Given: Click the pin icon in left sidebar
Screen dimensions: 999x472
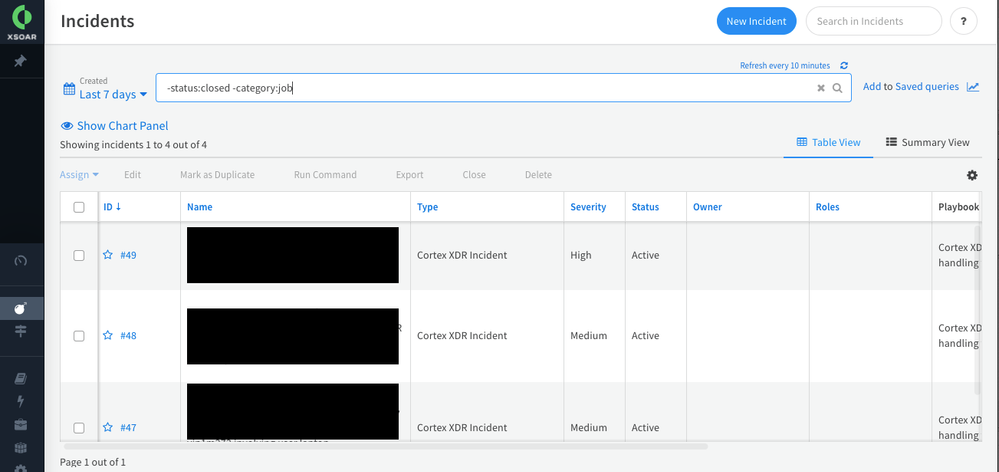Looking at the screenshot, I should point(20,61).
